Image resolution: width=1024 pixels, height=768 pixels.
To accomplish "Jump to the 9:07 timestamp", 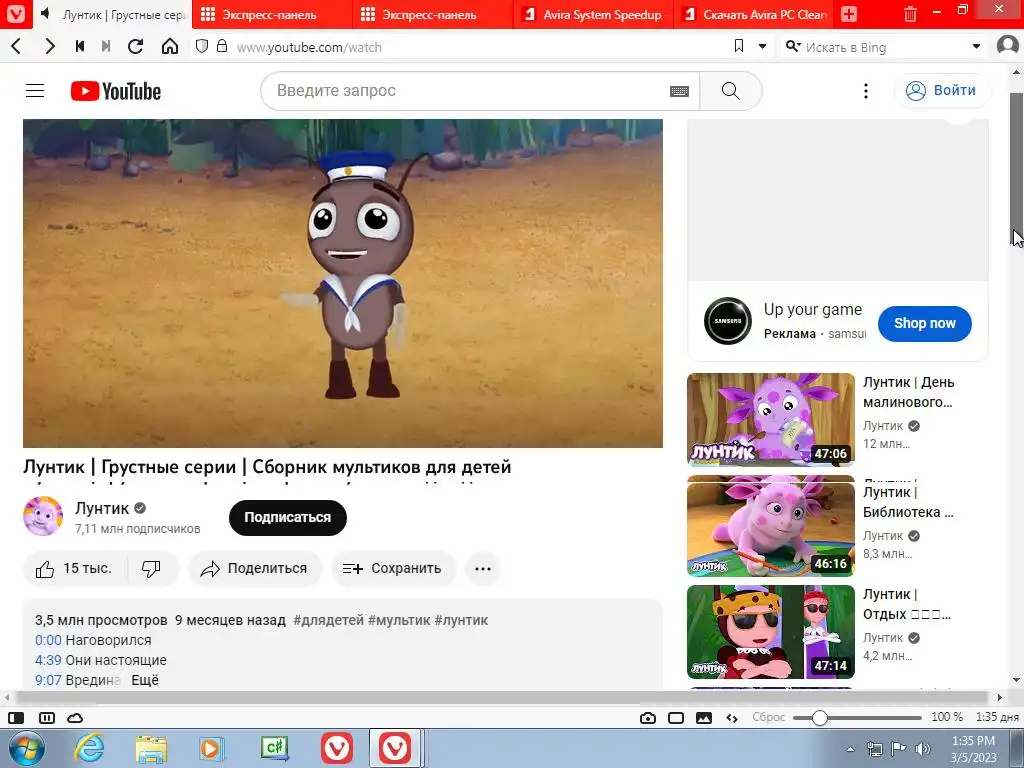I will 48,680.
